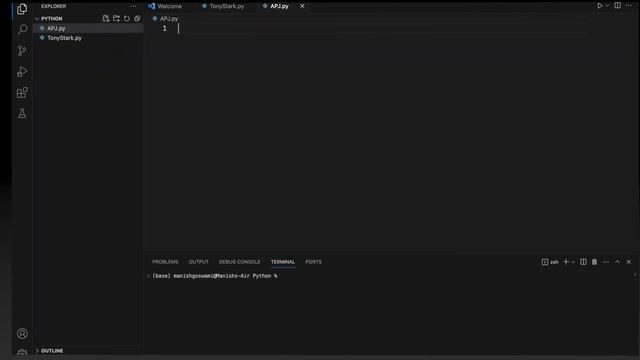Switch to the TonyStark.py tab
Image resolution: width=640 pixels, height=360 pixels.
(223, 6)
